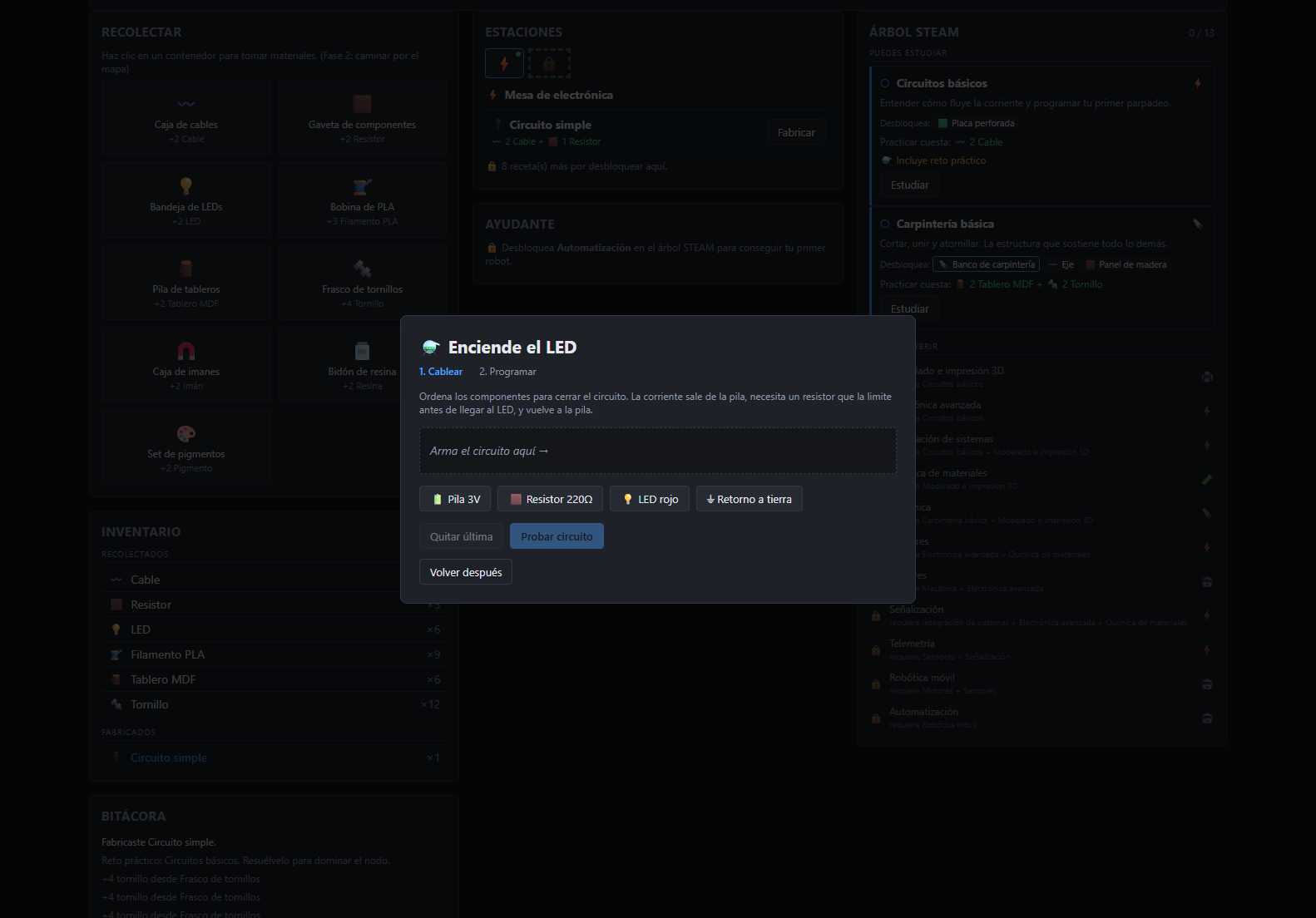This screenshot has width=1316, height=918.
Task: Click the Arma el circuito aquí drop zone
Action: [x=658, y=451]
